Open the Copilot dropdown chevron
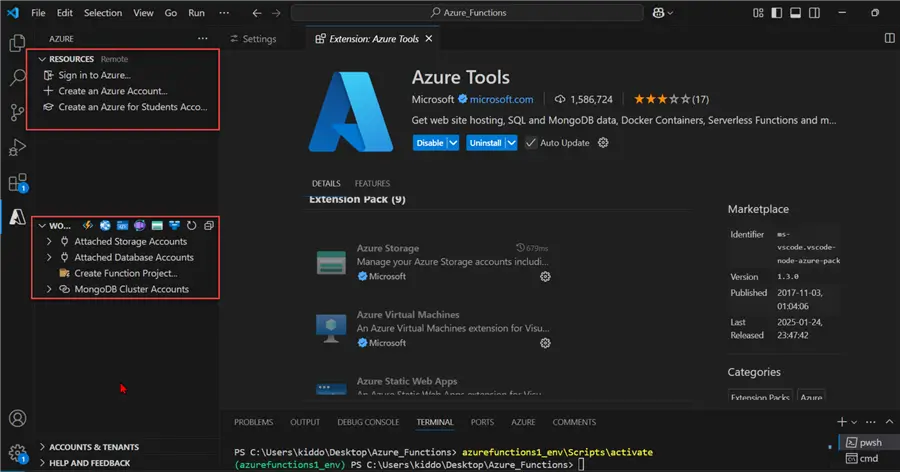The image size is (900, 472). pyautogui.click(x=670, y=13)
